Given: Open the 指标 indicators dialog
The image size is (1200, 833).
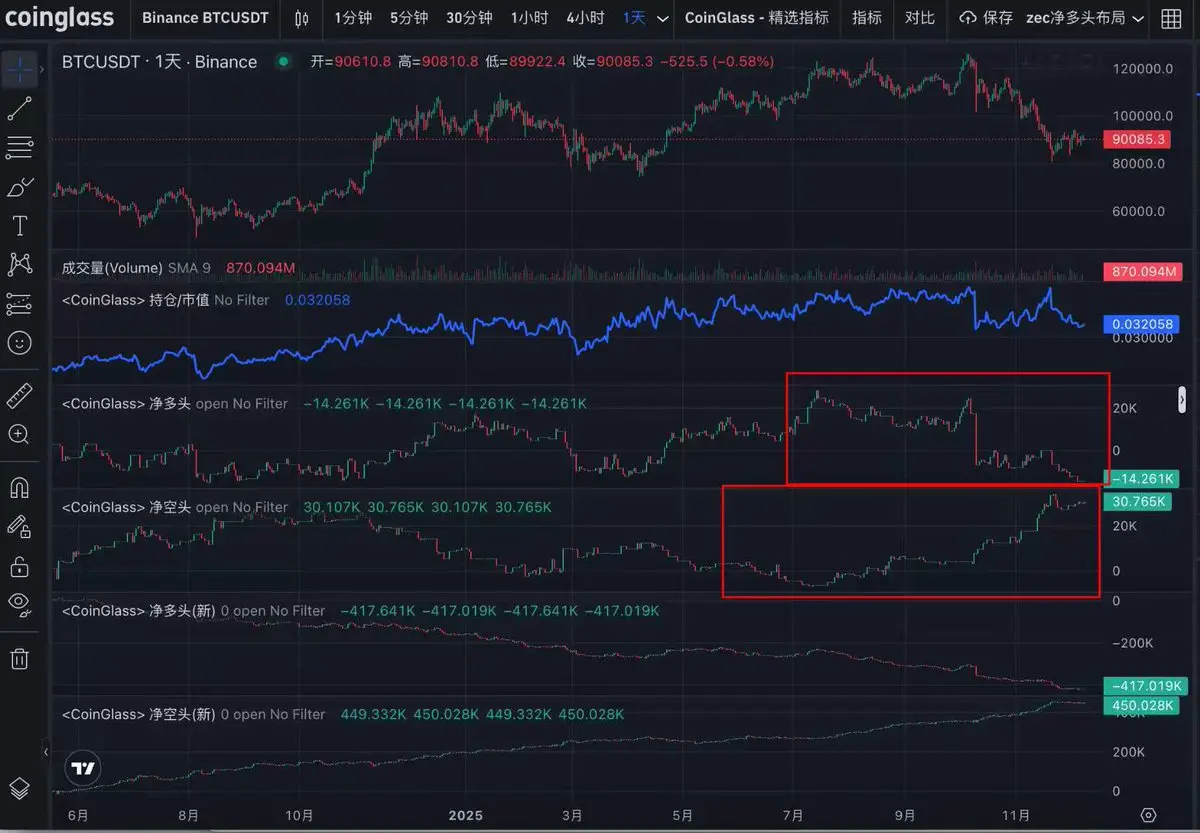Looking at the screenshot, I should point(867,18).
